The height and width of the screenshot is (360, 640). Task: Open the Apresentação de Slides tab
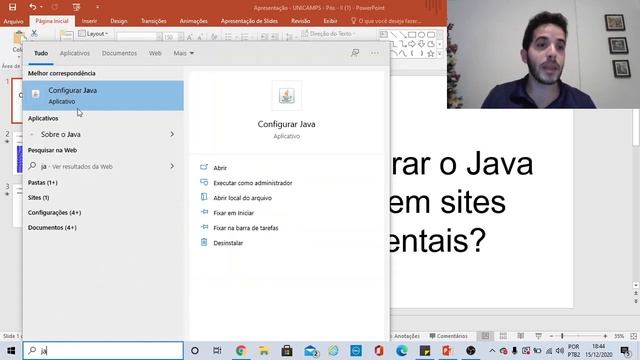[249, 21]
